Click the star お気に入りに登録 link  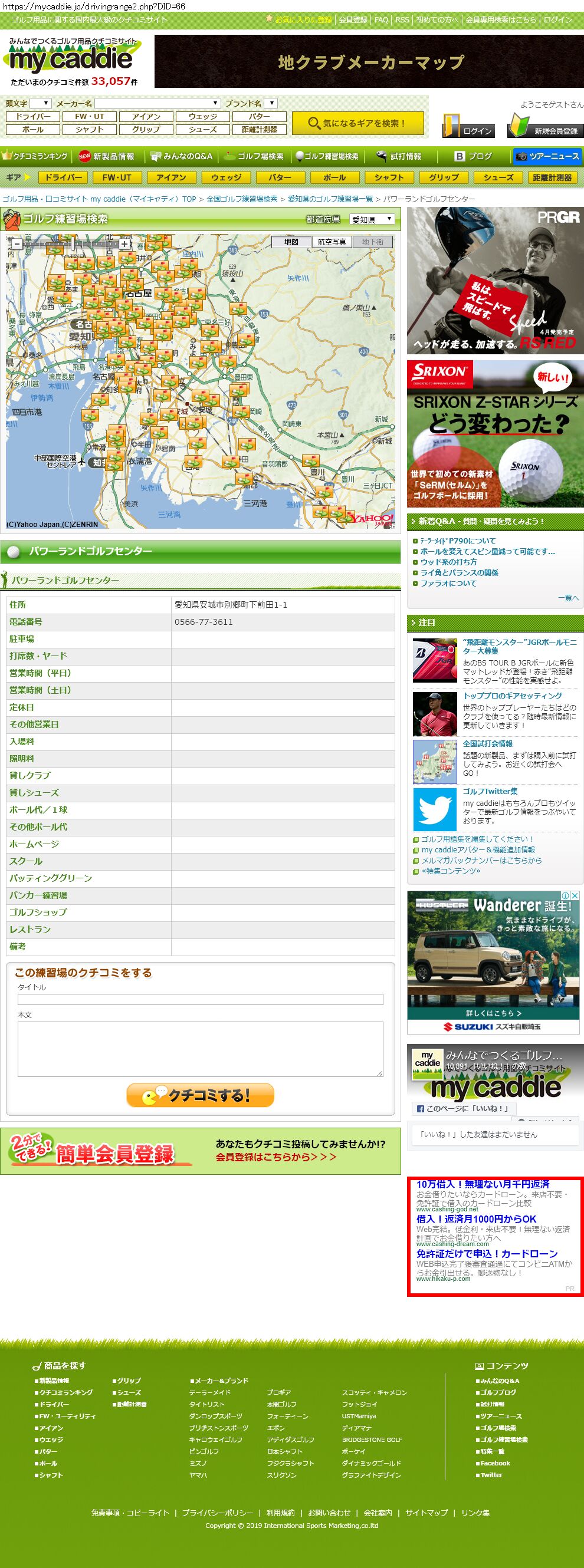pyautogui.click(x=299, y=19)
